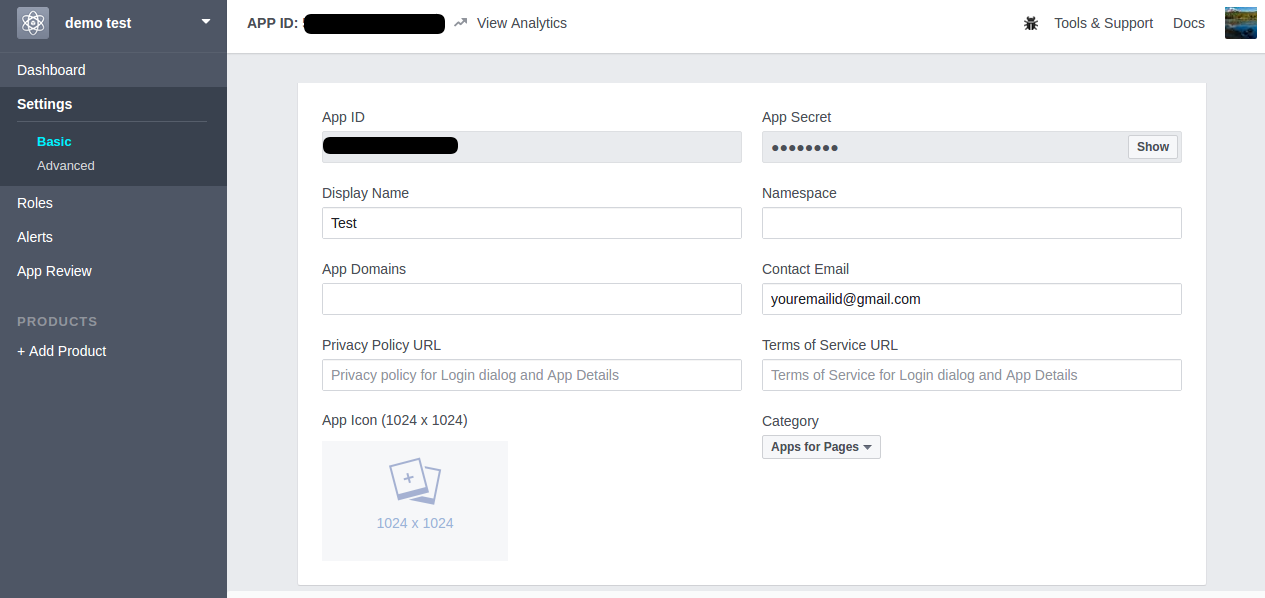Click the user profile avatar thumbnail
The image size is (1265, 598).
pyautogui.click(x=1240, y=22)
